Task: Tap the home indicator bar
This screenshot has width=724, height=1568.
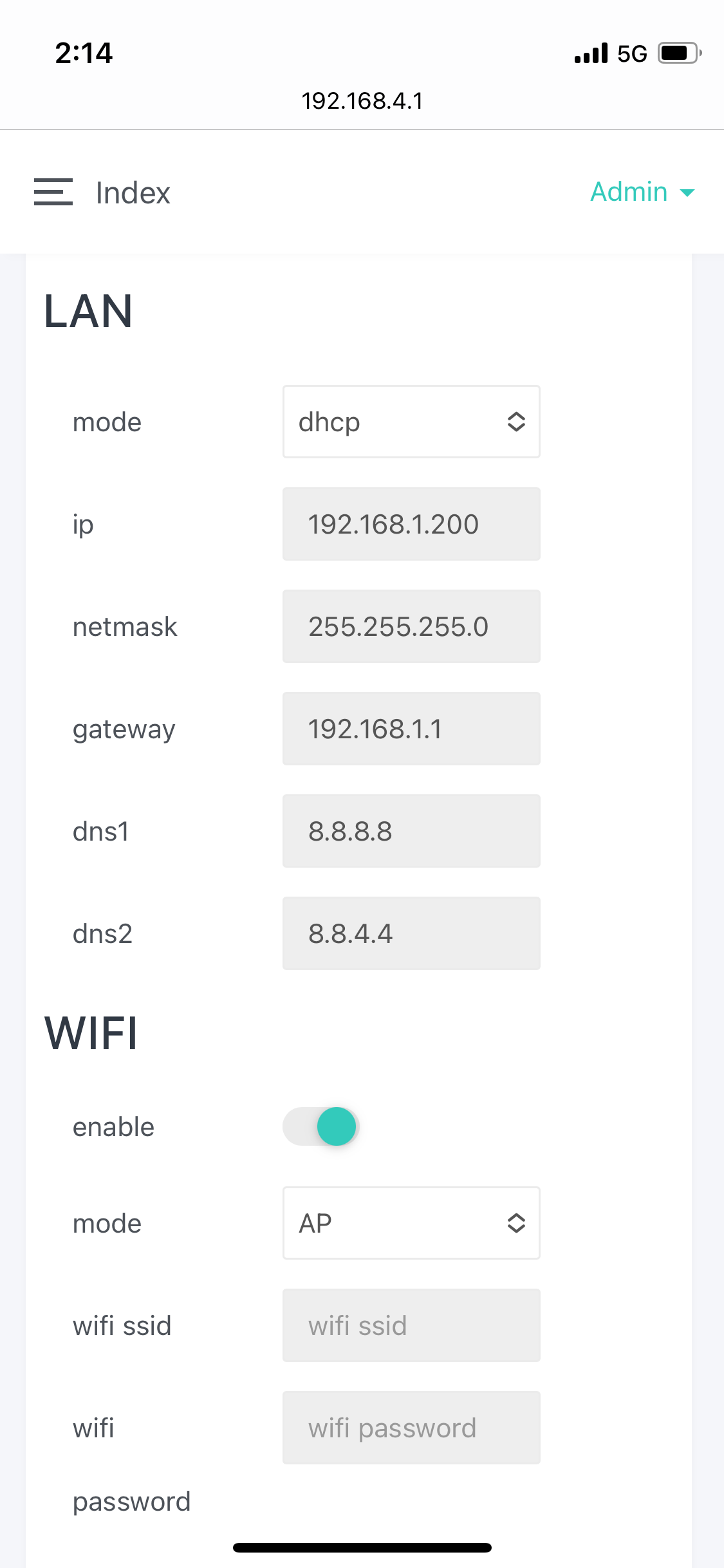Action: tap(362, 1547)
